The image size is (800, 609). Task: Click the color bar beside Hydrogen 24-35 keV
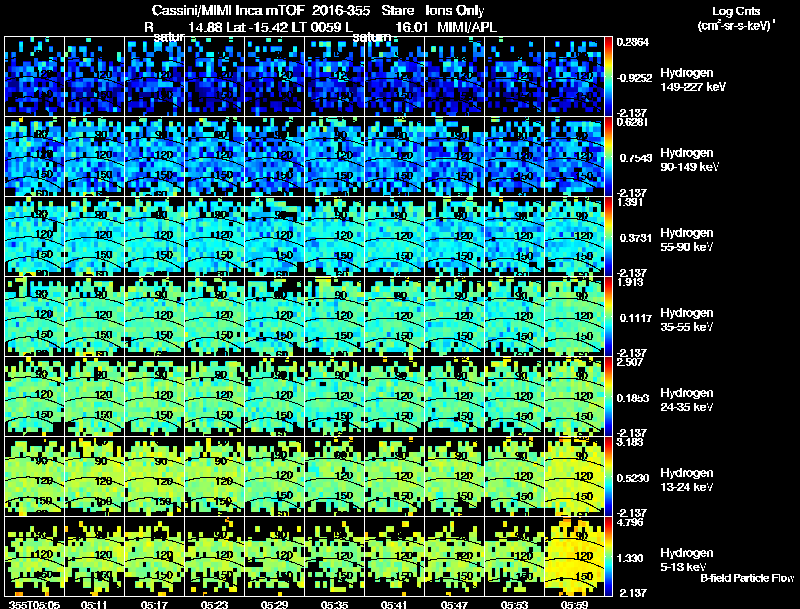pos(608,397)
